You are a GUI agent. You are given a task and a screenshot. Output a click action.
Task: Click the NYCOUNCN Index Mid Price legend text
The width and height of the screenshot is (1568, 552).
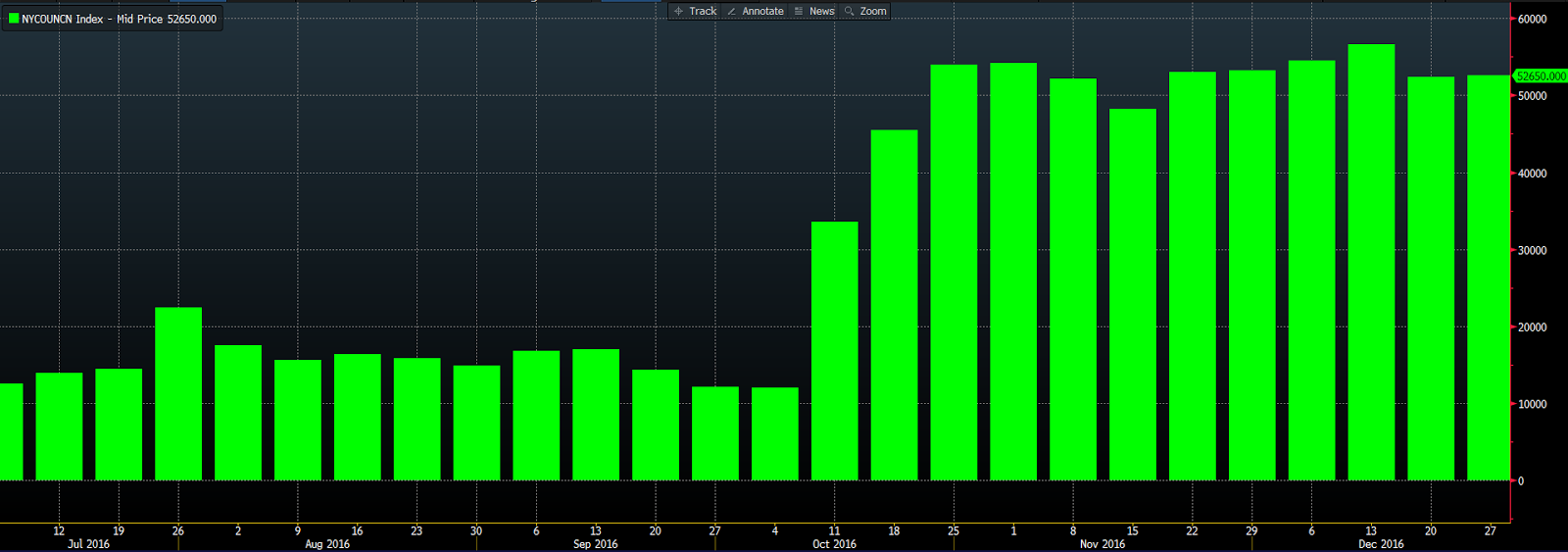pyautogui.click(x=119, y=19)
